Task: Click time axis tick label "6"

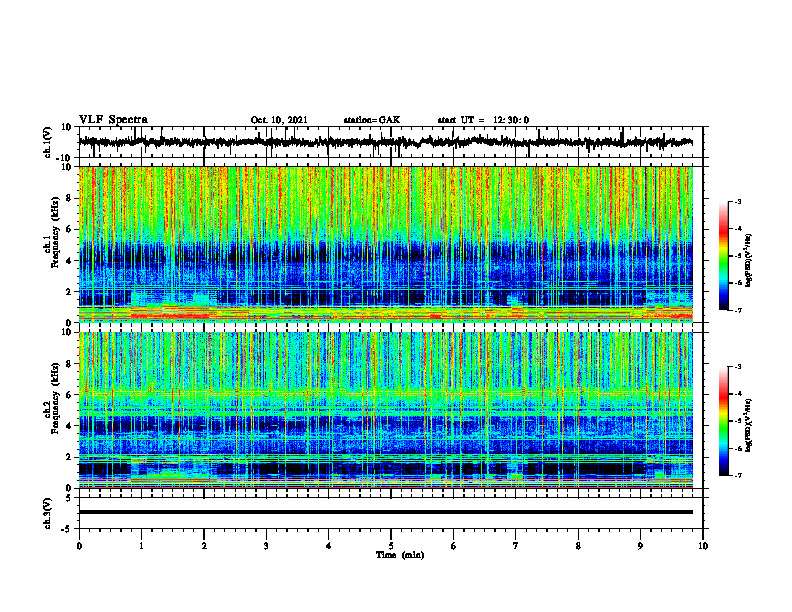Action: (454, 546)
